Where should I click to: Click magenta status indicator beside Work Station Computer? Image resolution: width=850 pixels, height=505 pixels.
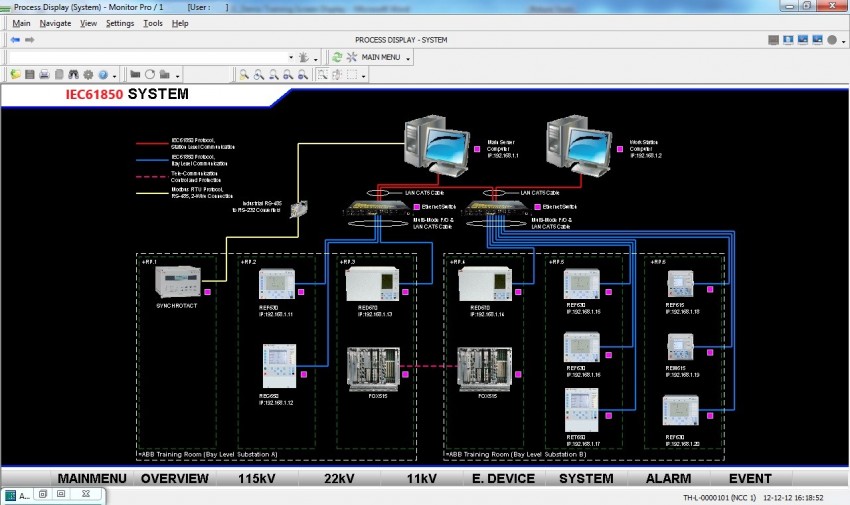[620, 149]
